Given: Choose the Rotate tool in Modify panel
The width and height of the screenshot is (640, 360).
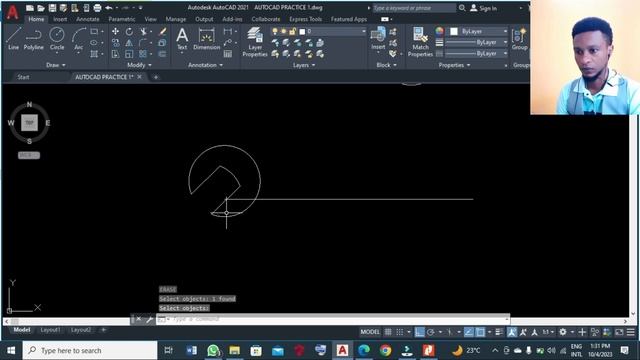Looking at the screenshot, I should pos(129,31).
